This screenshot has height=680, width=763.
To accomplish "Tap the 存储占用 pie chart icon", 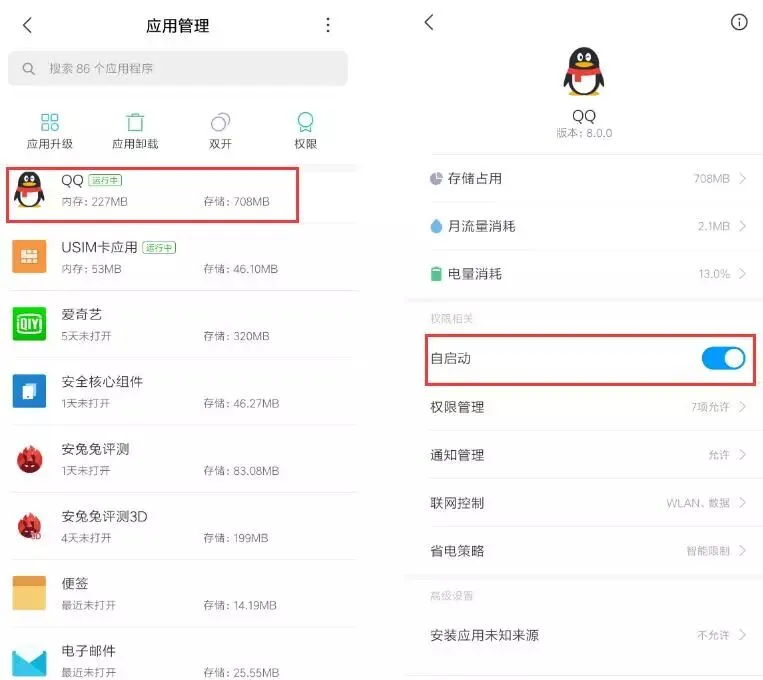I will 436,179.
